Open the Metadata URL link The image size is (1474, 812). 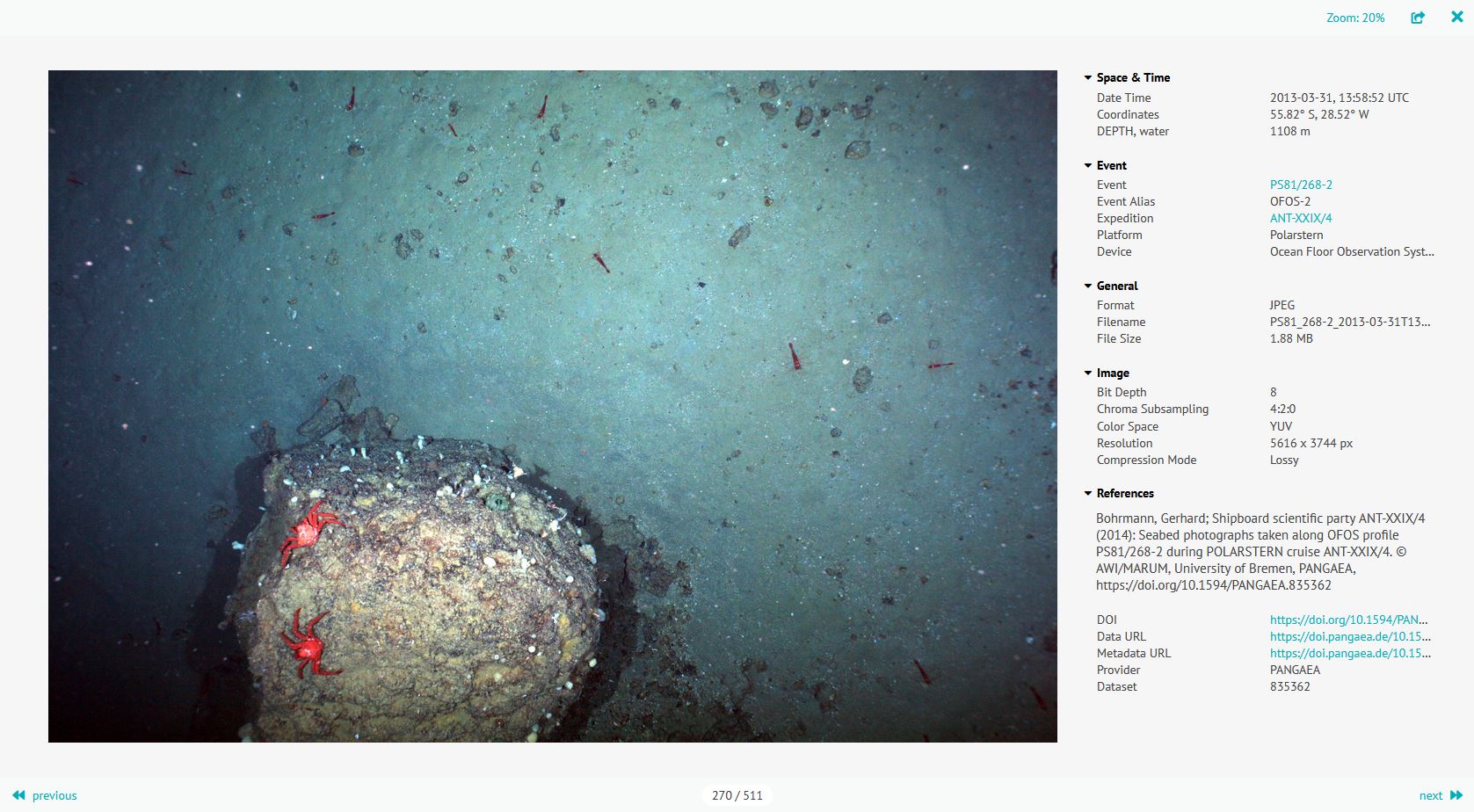[1347, 653]
